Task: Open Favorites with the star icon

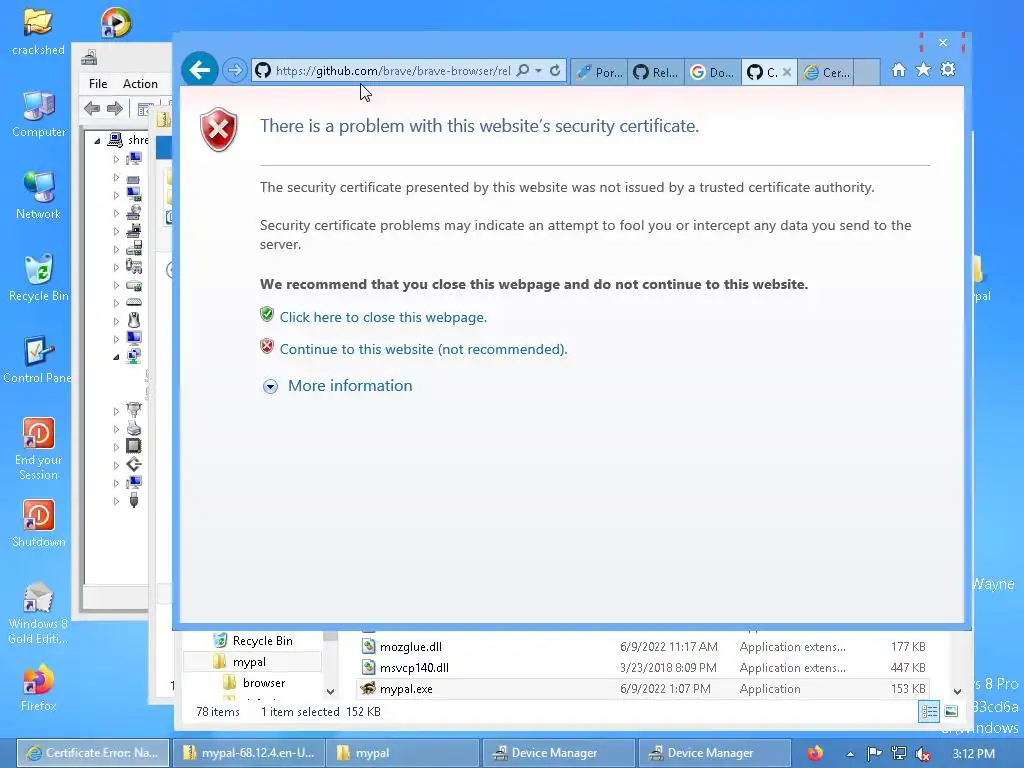Action: pyautogui.click(x=923, y=69)
